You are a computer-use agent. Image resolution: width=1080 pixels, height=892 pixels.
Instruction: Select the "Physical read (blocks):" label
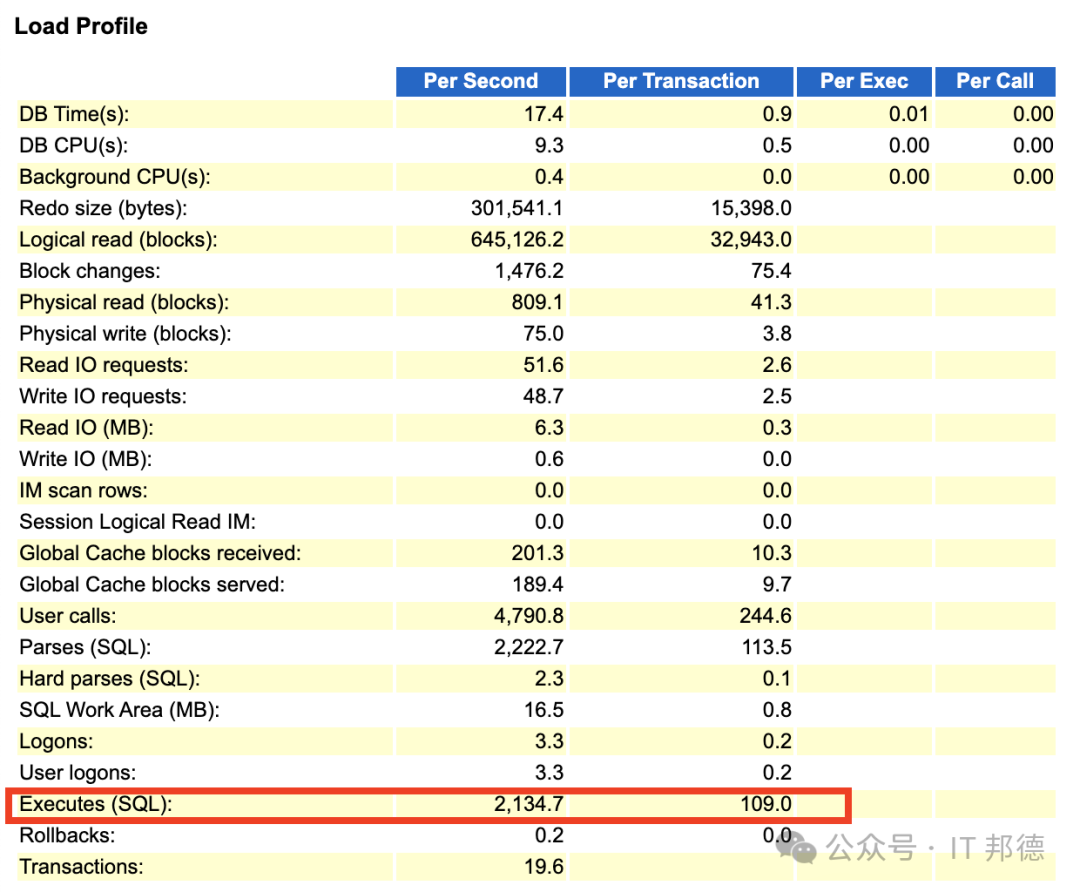[x=124, y=302]
